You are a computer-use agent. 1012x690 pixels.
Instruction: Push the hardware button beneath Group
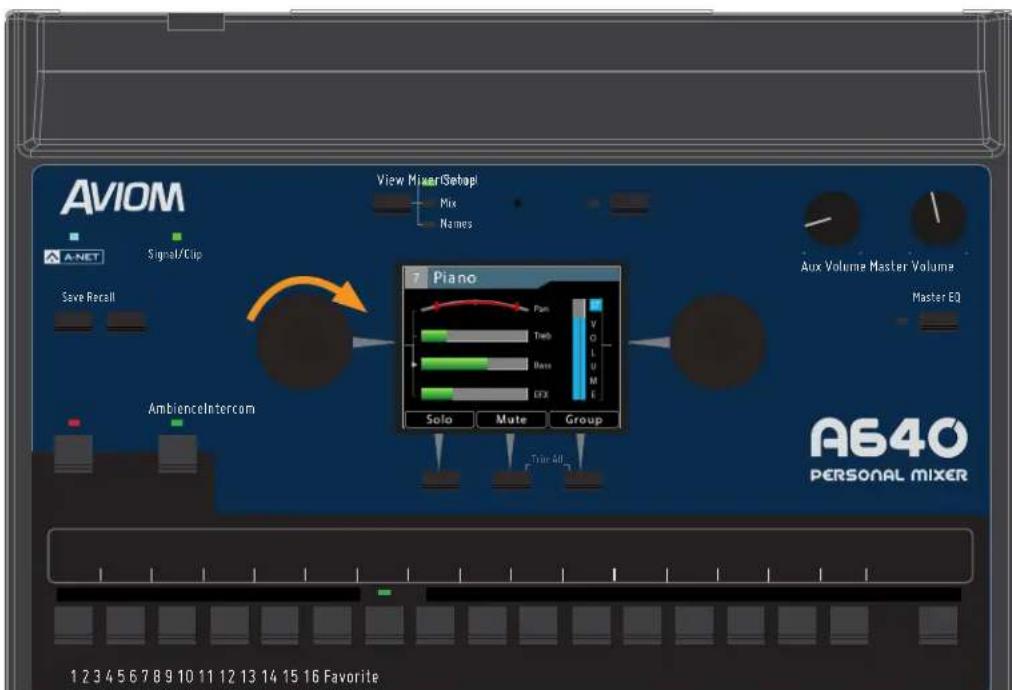tap(583, 480)
